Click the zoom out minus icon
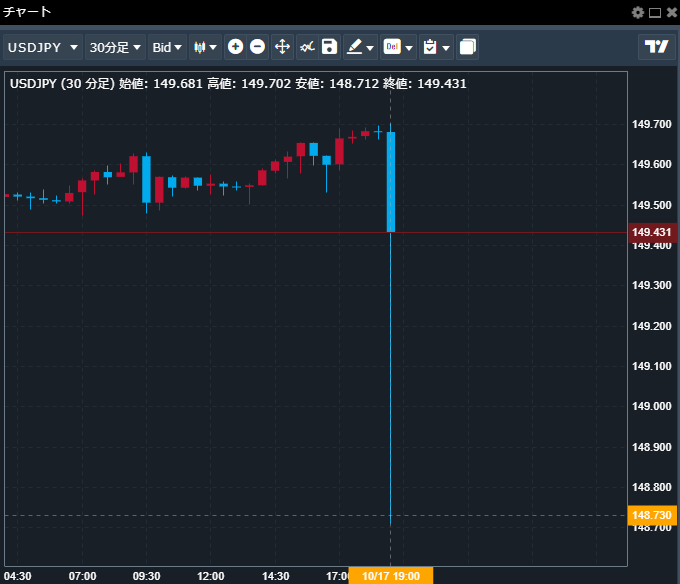Screen dimensions: 680x584 click(258, 47)
